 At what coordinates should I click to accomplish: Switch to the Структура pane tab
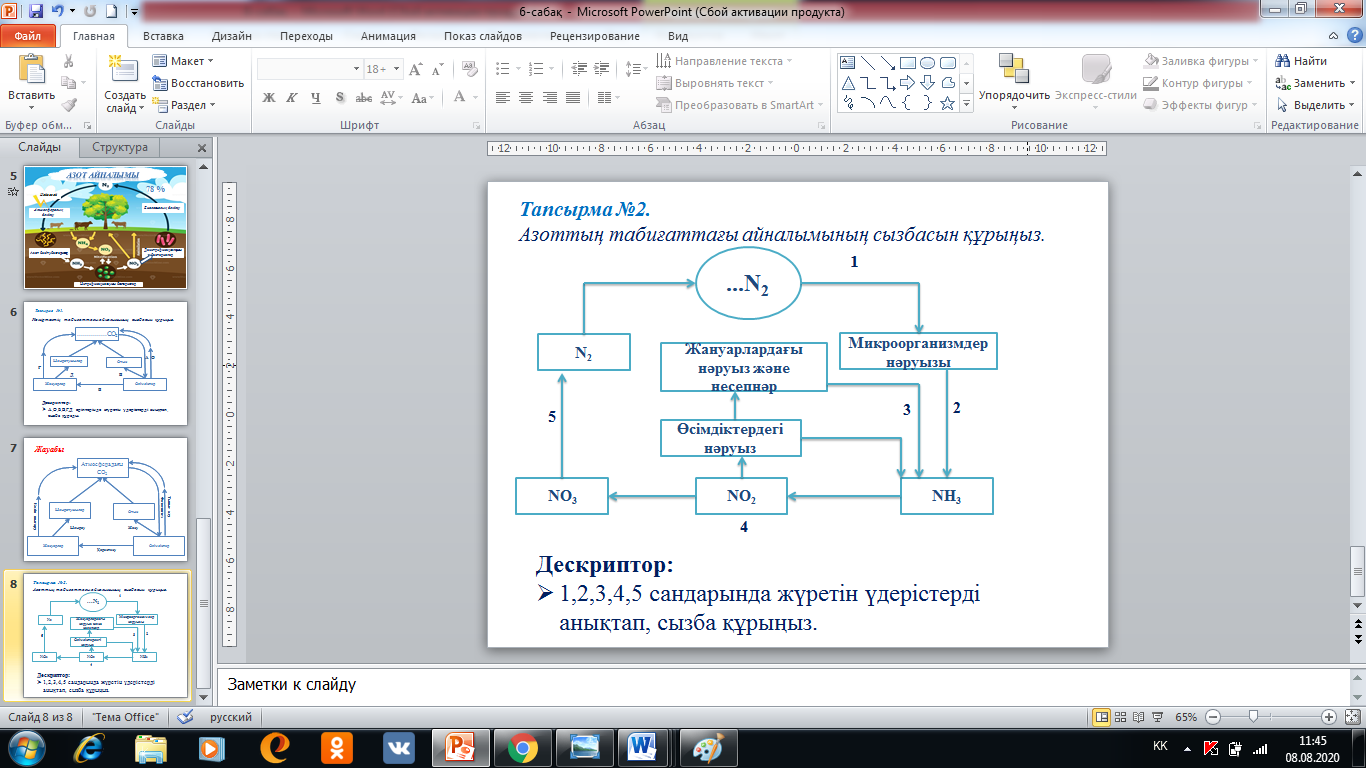[120, 147]
